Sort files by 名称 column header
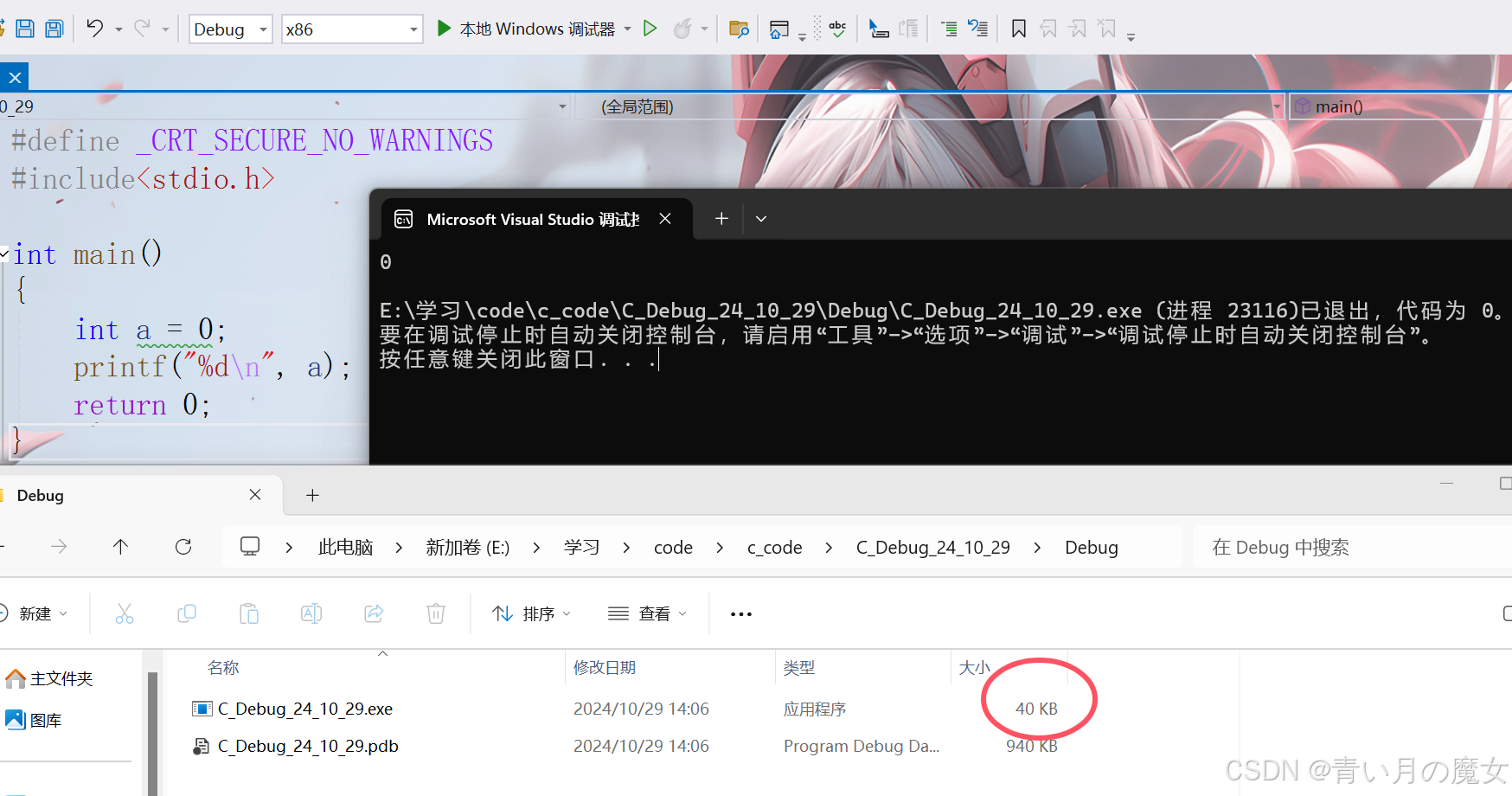 [x=223, y=667]
